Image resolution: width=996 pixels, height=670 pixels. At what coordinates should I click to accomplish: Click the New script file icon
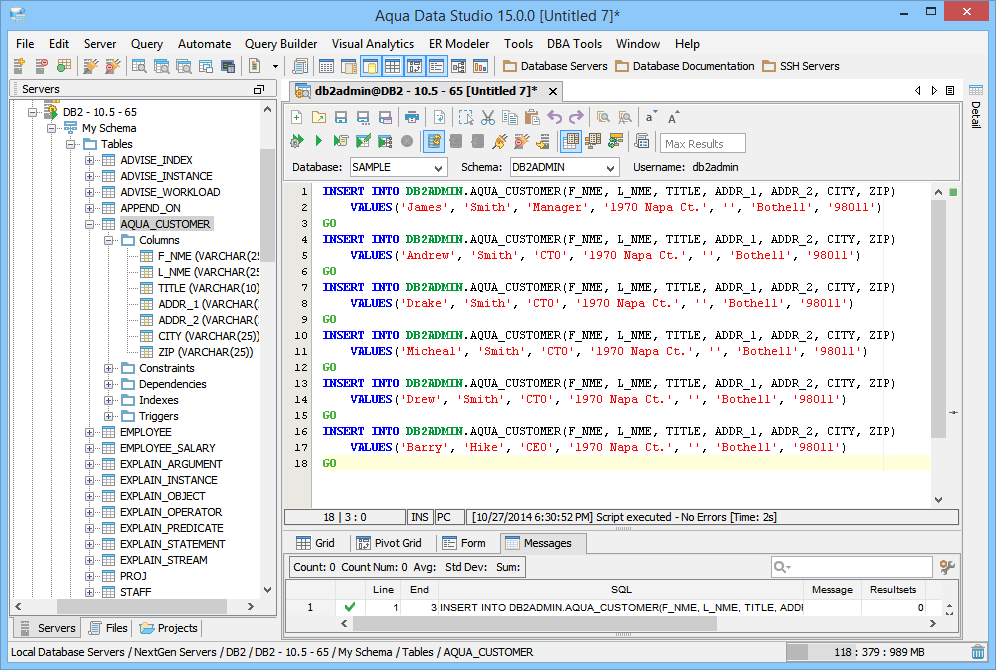click(x=297, y=117)
